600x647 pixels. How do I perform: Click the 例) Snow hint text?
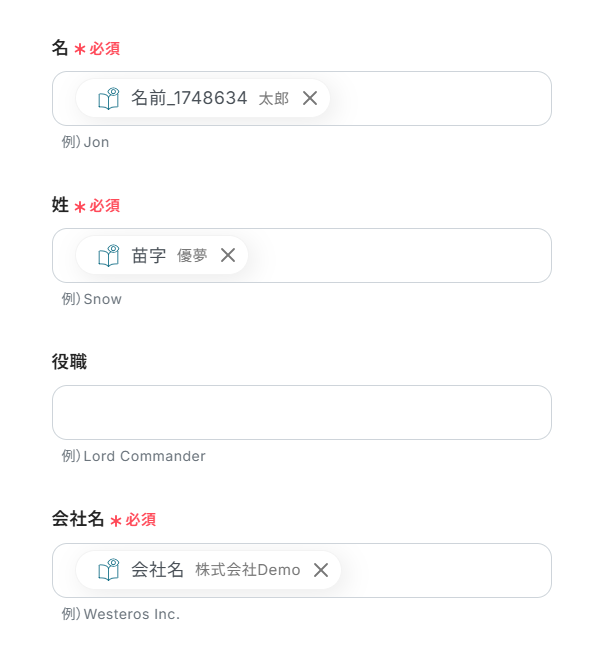click(91, 299)
